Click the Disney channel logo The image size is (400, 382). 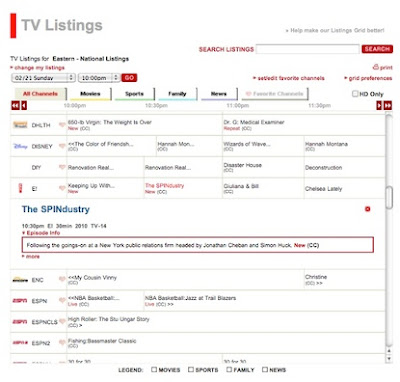[20, 146]
